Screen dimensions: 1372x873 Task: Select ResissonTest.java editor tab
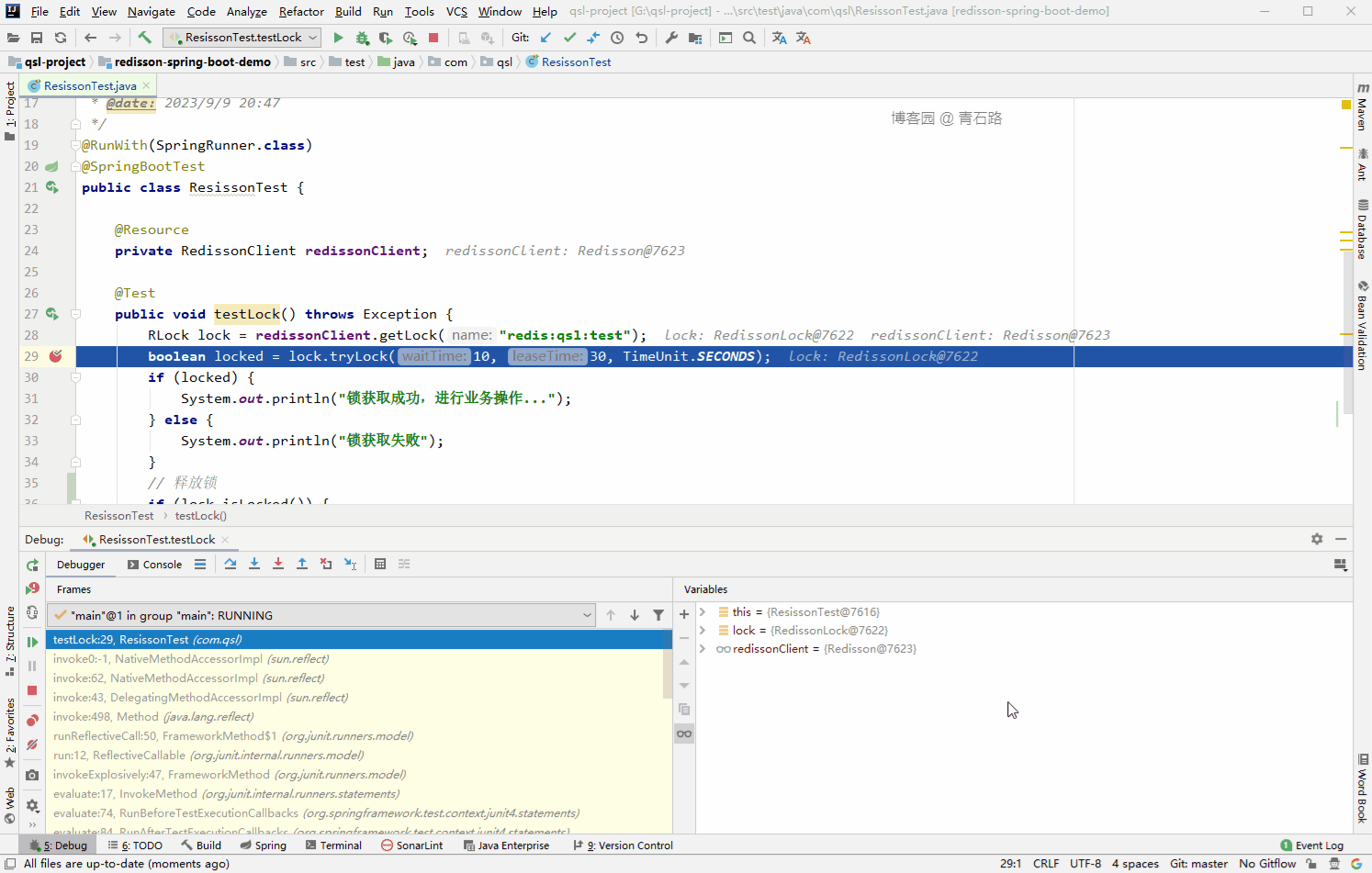coord(90,85)
